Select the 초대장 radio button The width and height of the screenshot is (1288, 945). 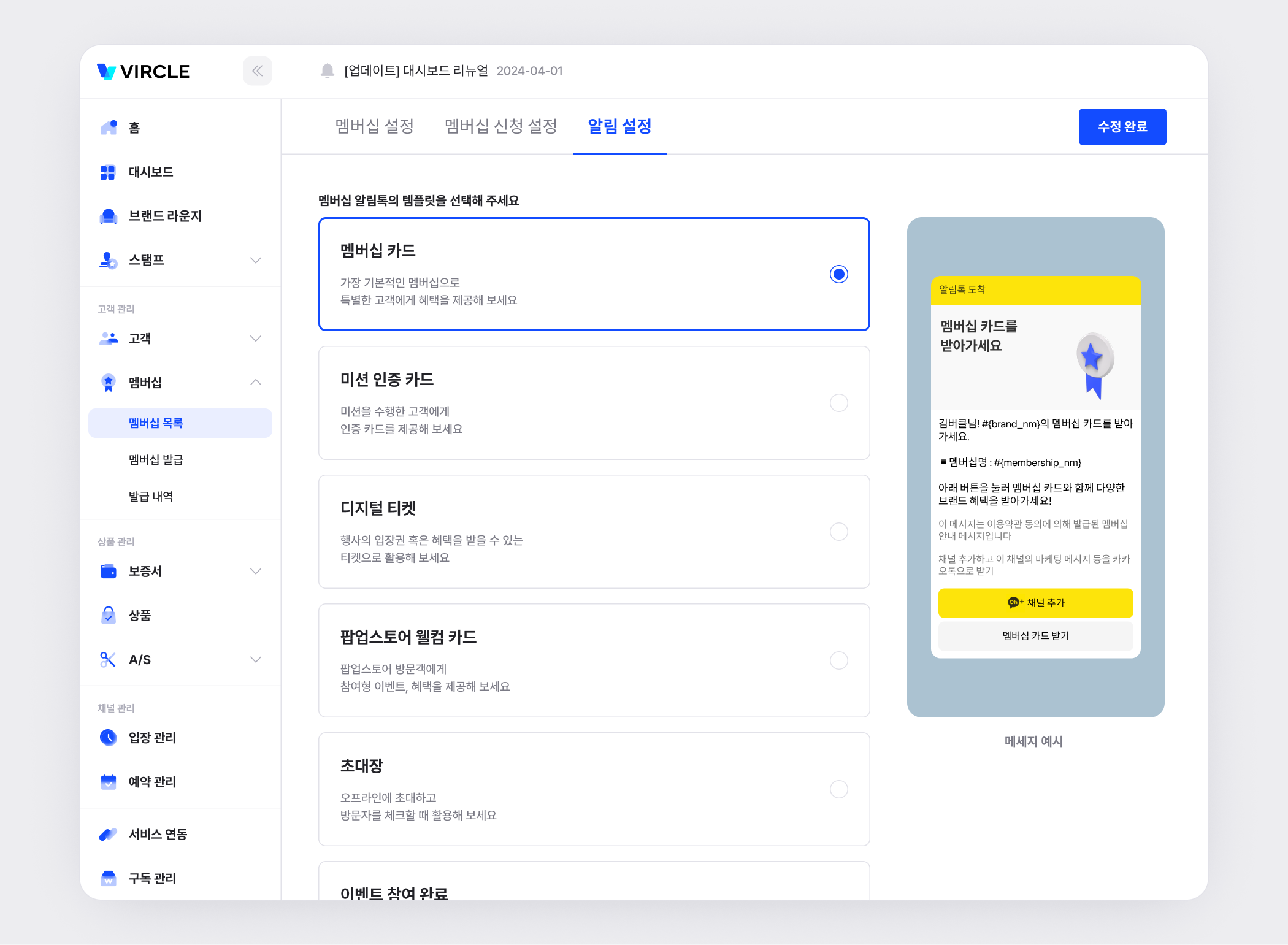coord(838,789)
